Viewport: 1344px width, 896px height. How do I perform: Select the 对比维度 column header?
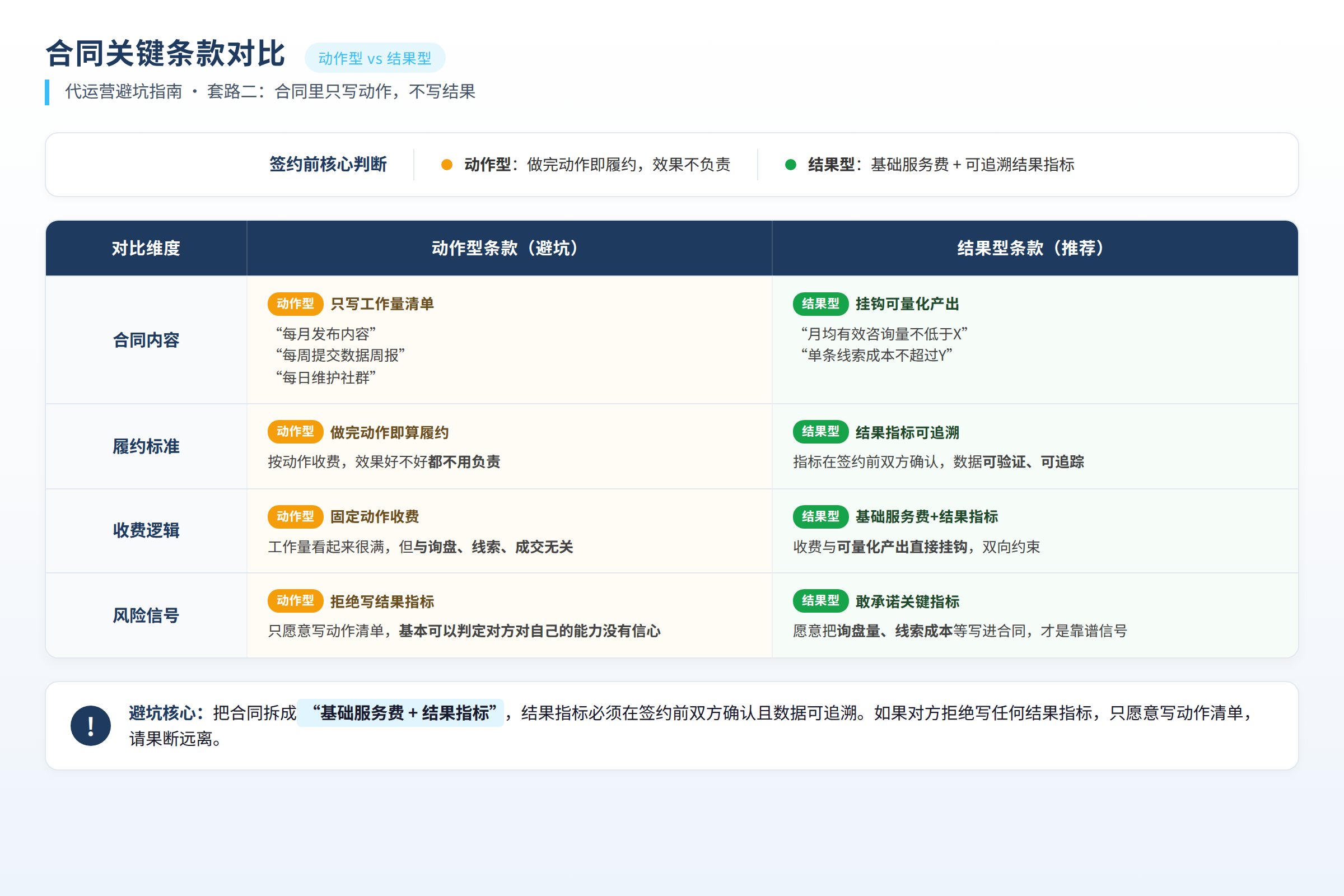tap(146, 248)
